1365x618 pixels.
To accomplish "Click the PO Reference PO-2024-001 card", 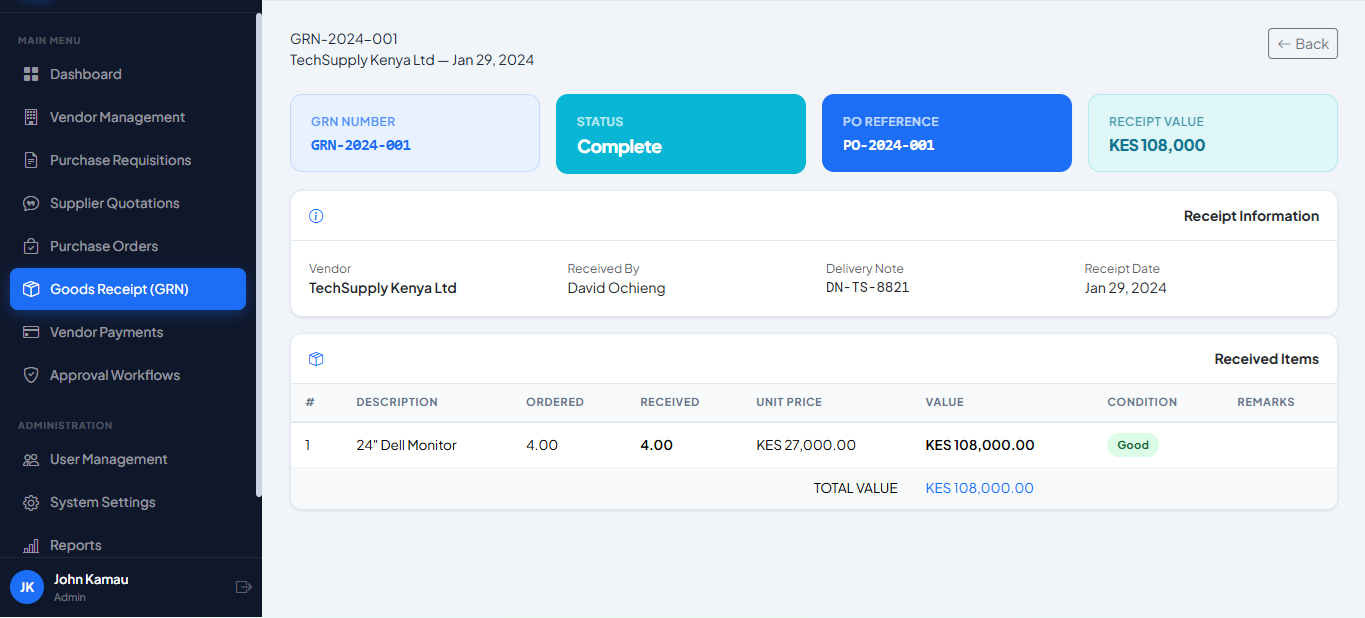I will (946, 134).
